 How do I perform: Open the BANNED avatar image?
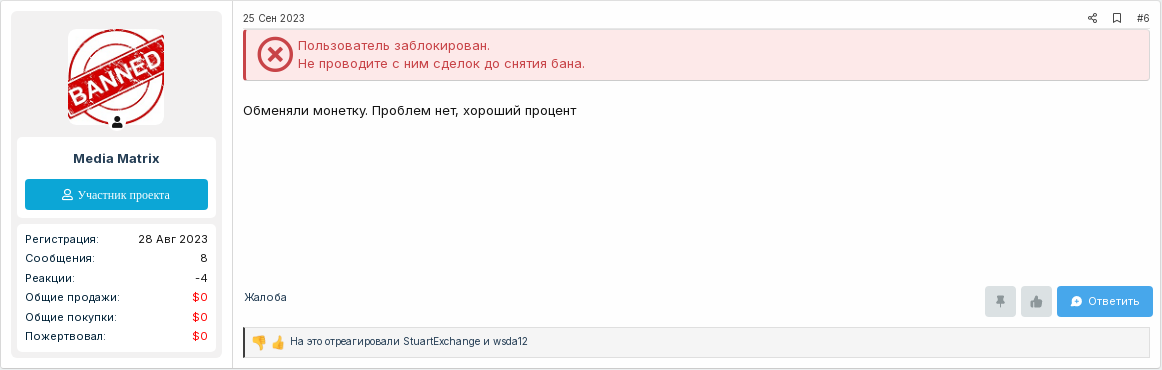(x=116, y=76)
